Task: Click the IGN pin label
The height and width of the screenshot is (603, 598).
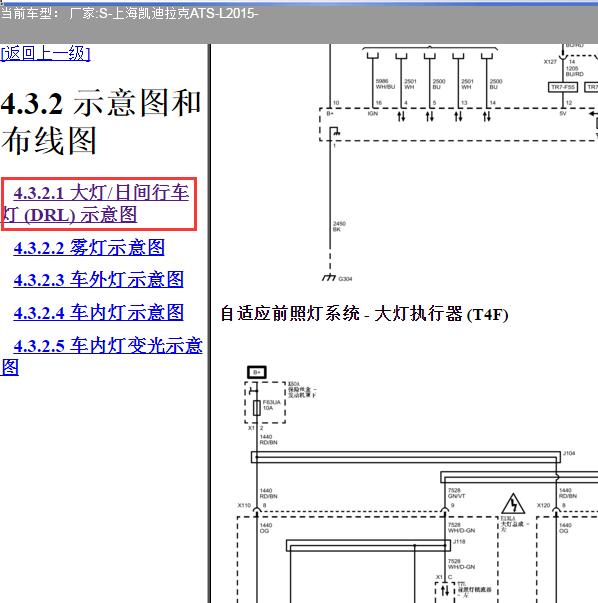Action: point(373,113)
